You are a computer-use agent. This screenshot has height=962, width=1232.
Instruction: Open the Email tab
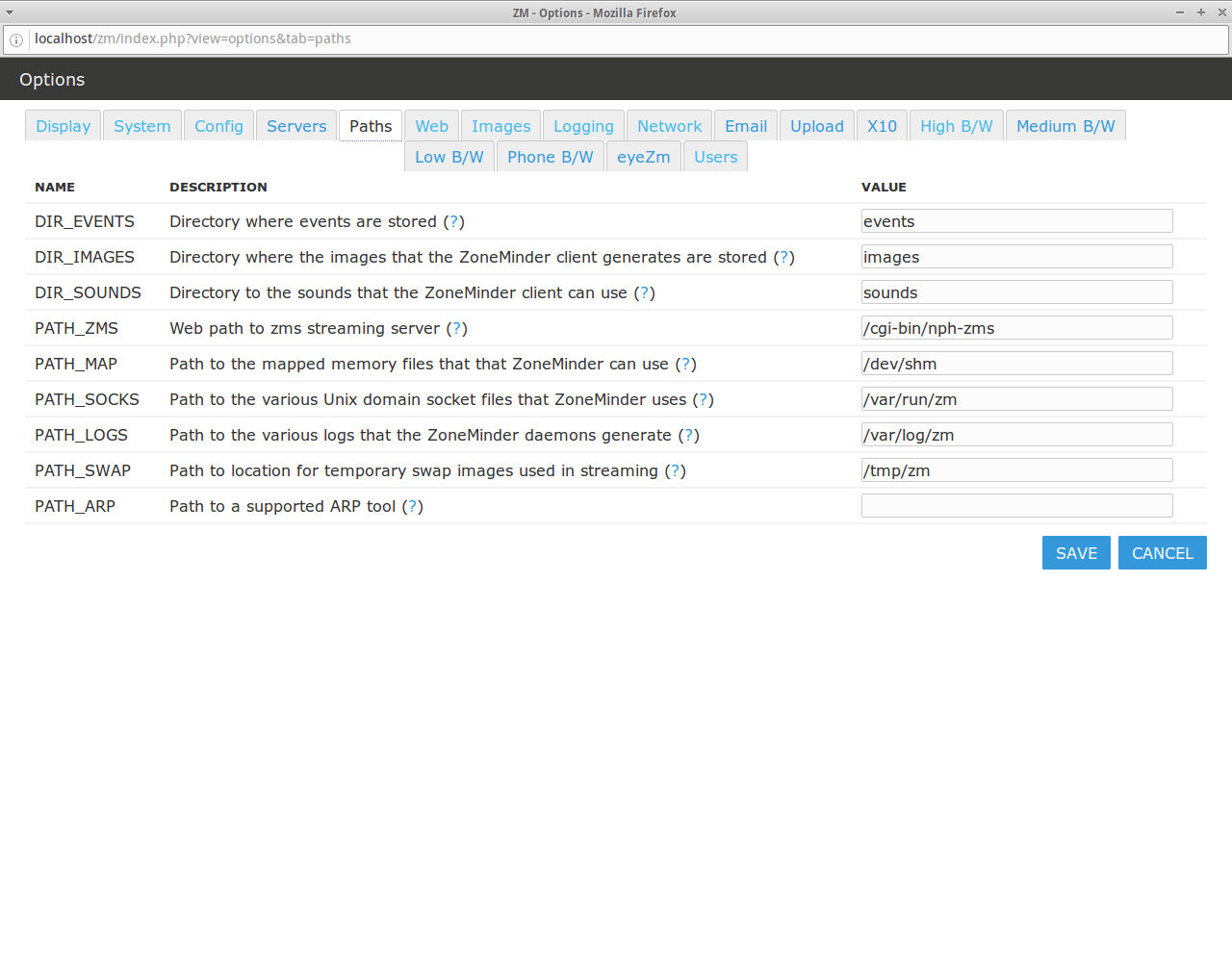[746, 126]
